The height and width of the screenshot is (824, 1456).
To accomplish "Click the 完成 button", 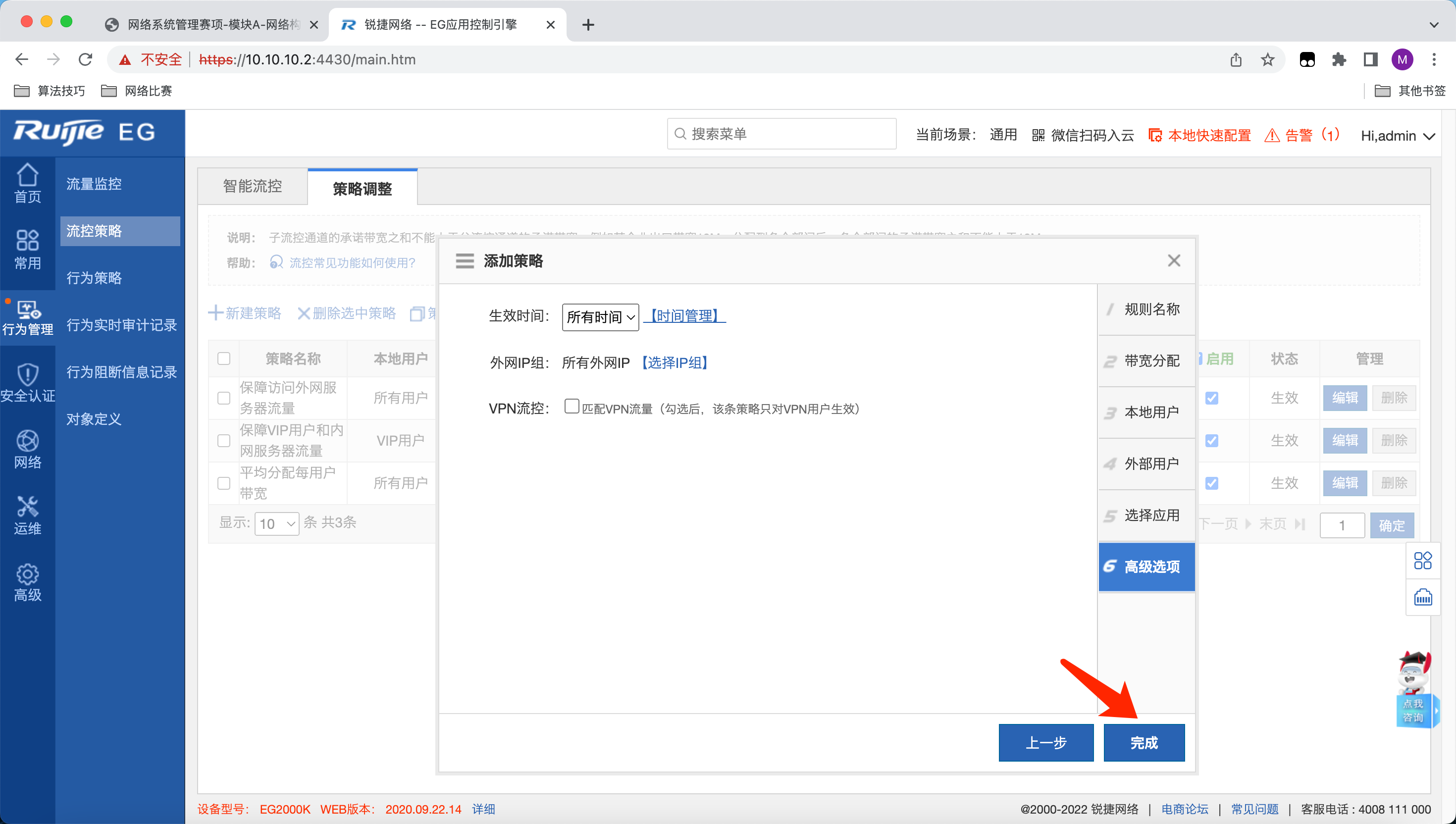I will point(1143,742).
